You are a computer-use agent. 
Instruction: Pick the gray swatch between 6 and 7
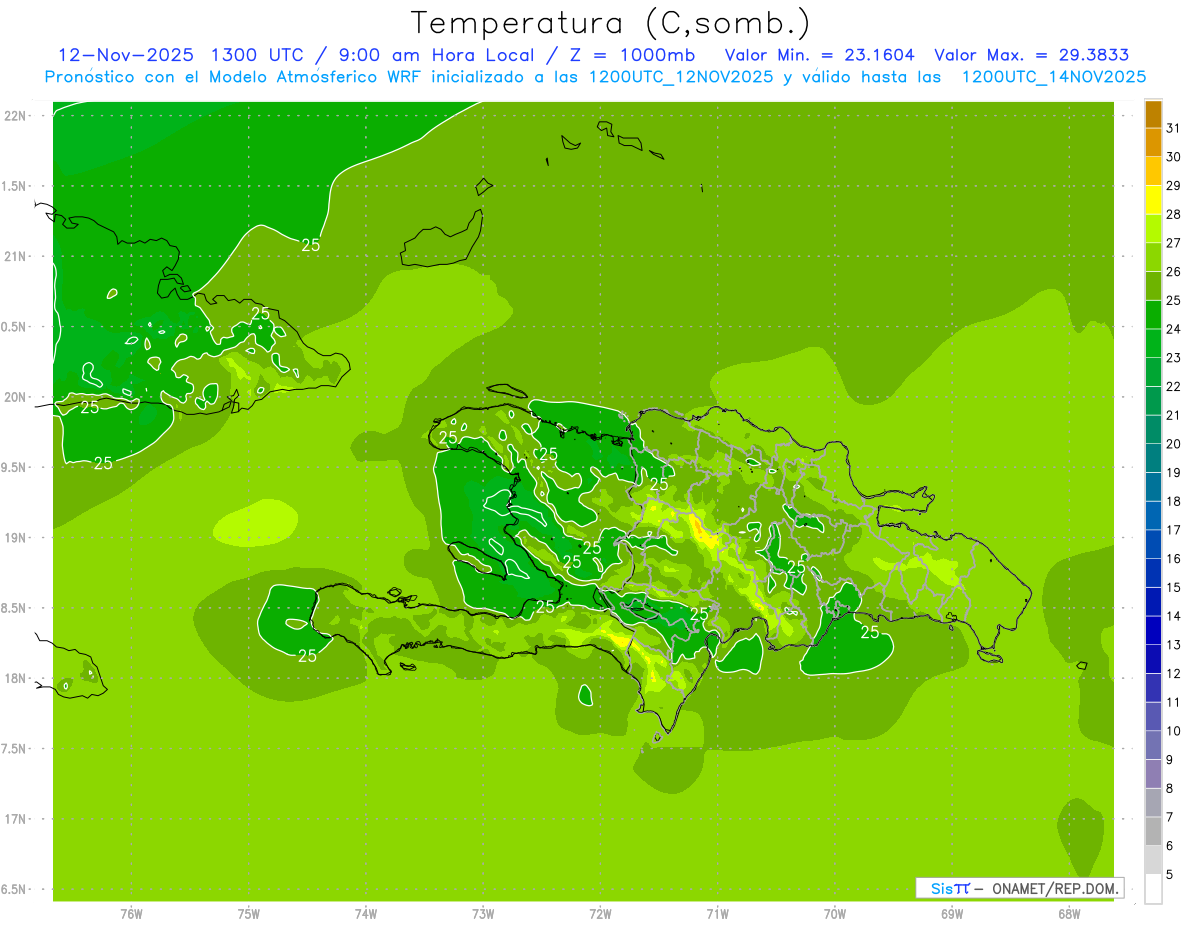1153,831
